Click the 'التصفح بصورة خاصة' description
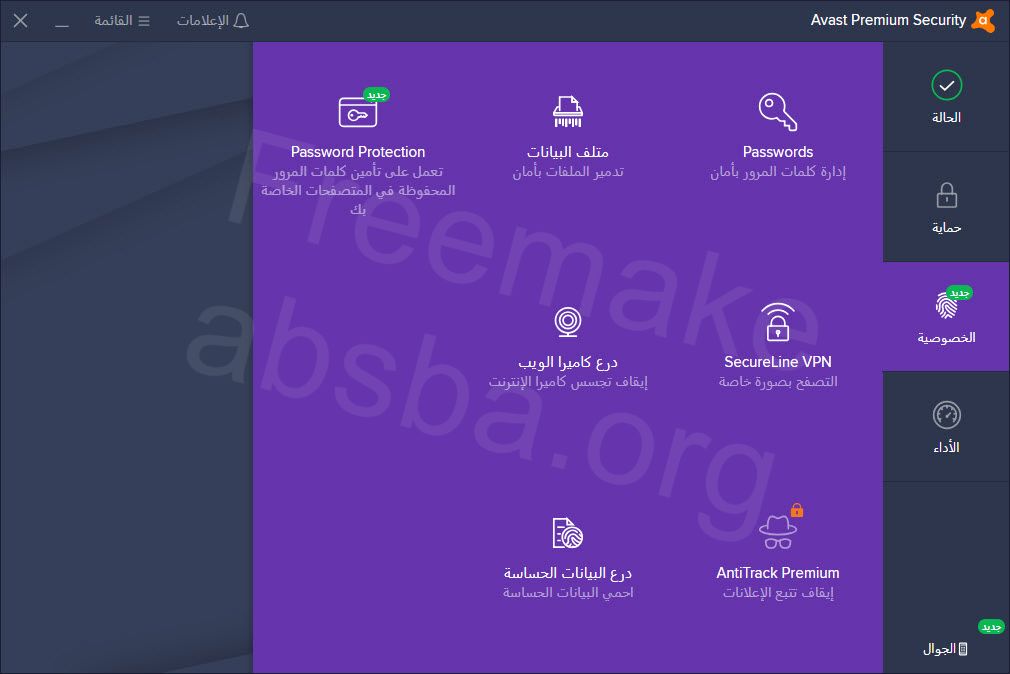Viewport: 1010px width, 674px height. tap(777, 381)
